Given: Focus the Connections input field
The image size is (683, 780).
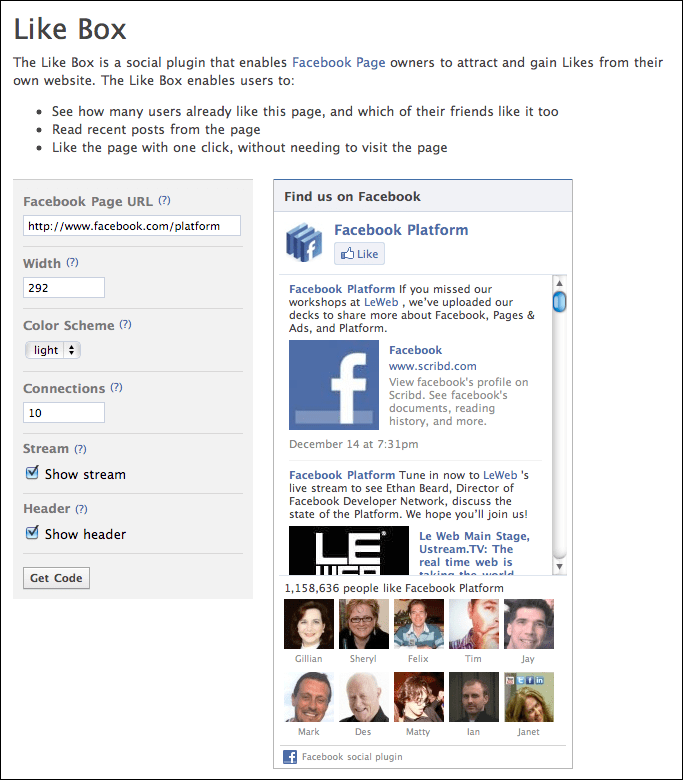Looking at the screenshot, I should (64, 412).
